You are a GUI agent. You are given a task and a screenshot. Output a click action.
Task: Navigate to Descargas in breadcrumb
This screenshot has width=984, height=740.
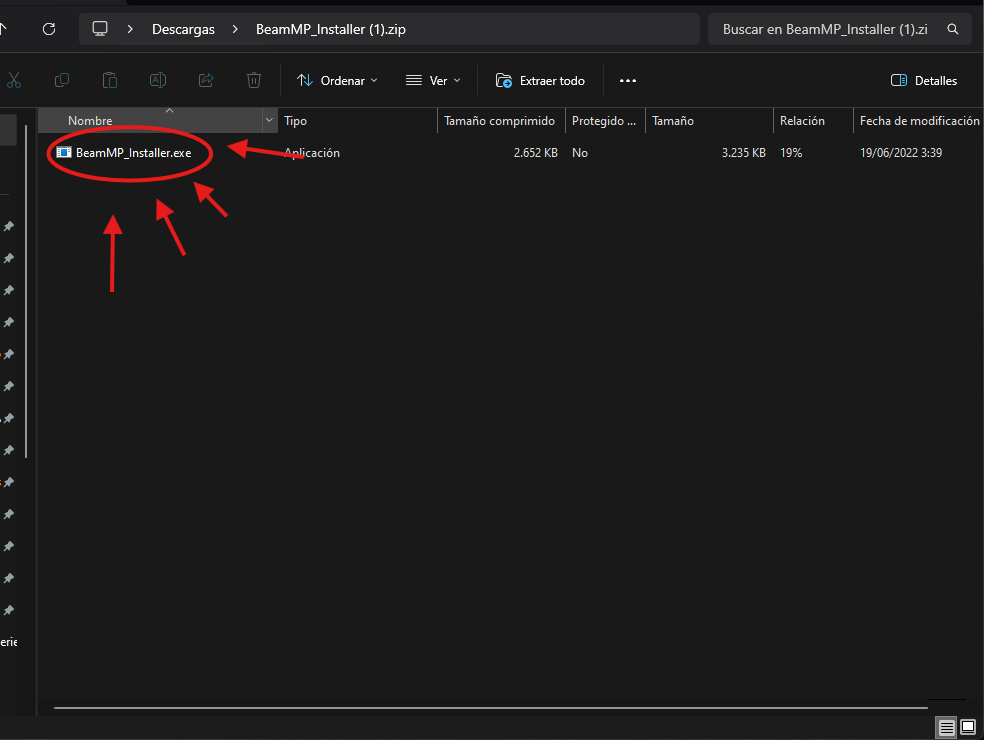[183, 29]
